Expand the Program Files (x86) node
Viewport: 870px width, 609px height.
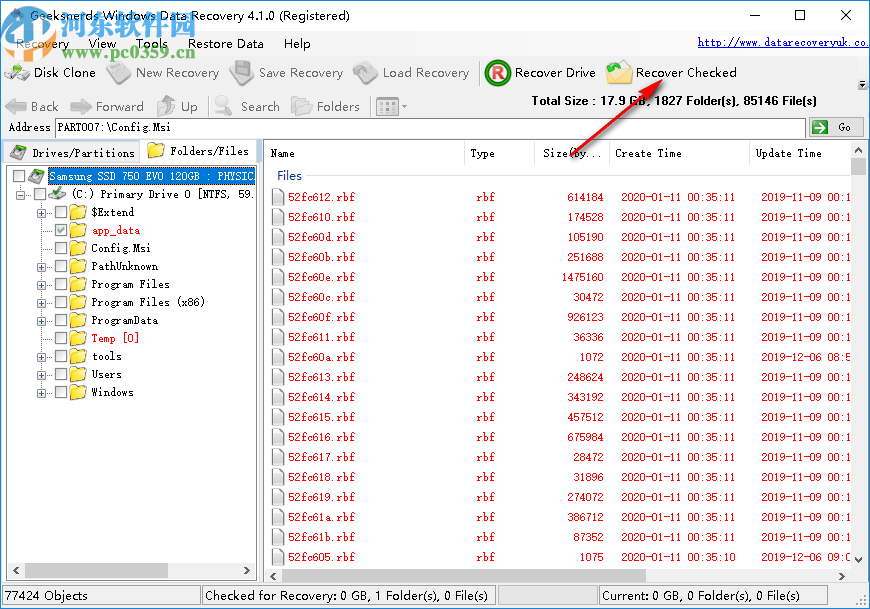[x=40, y=302]
